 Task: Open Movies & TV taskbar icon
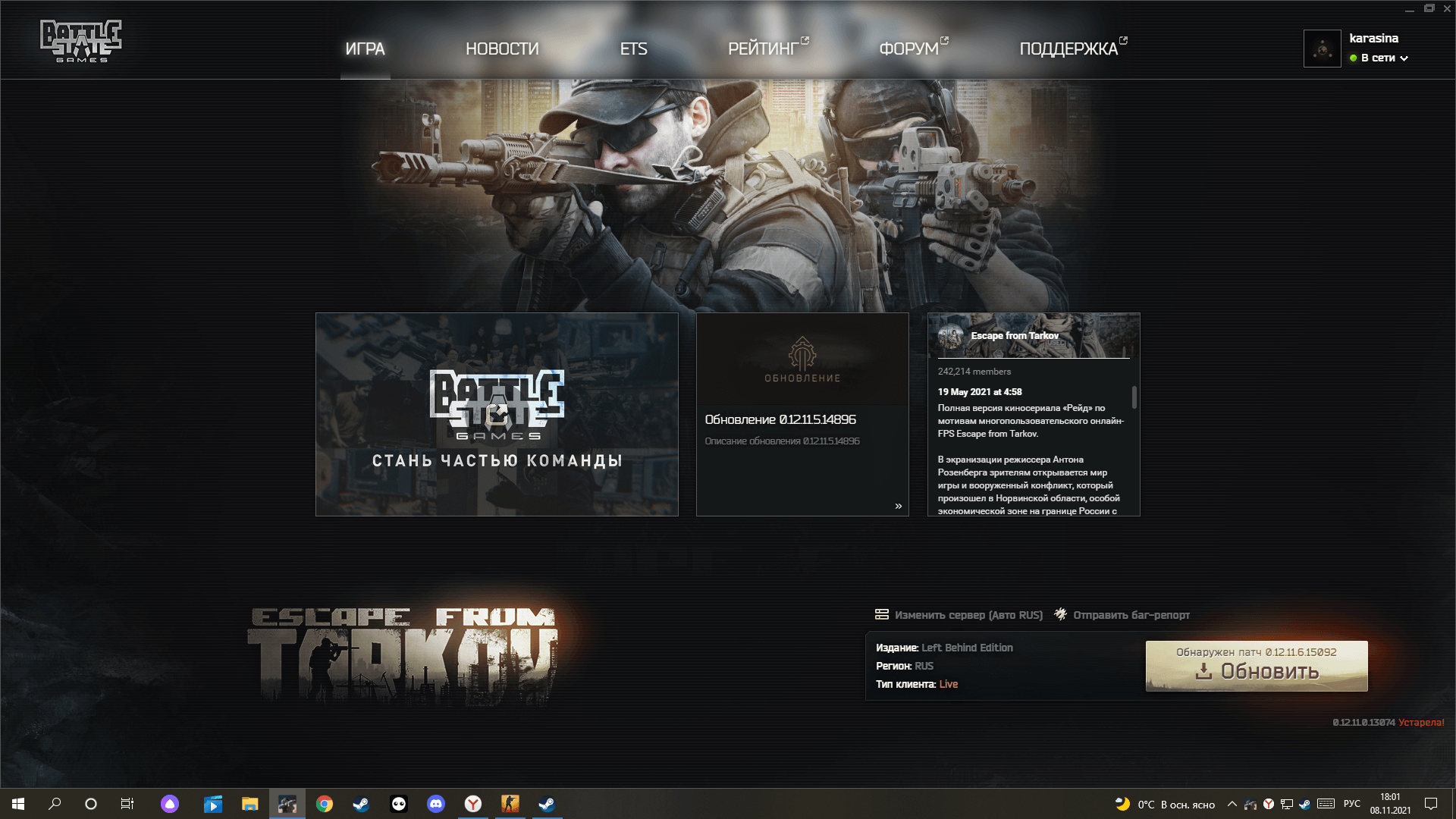pos(213,804)
